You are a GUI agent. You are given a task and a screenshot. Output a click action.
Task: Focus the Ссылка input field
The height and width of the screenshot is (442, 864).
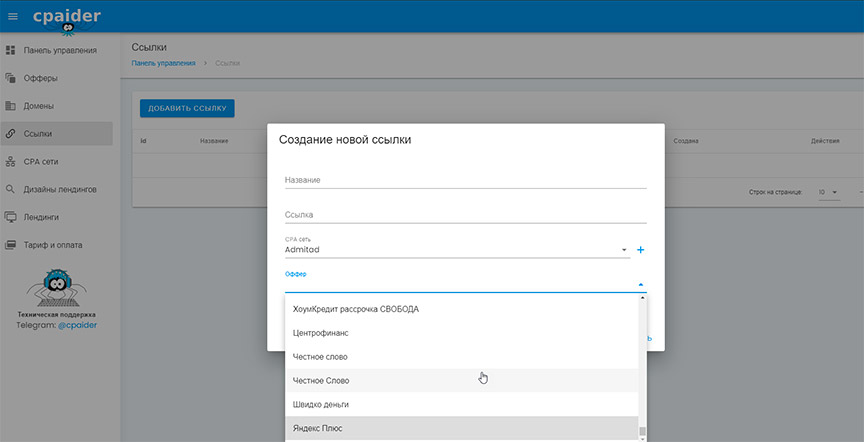point(466,215)
